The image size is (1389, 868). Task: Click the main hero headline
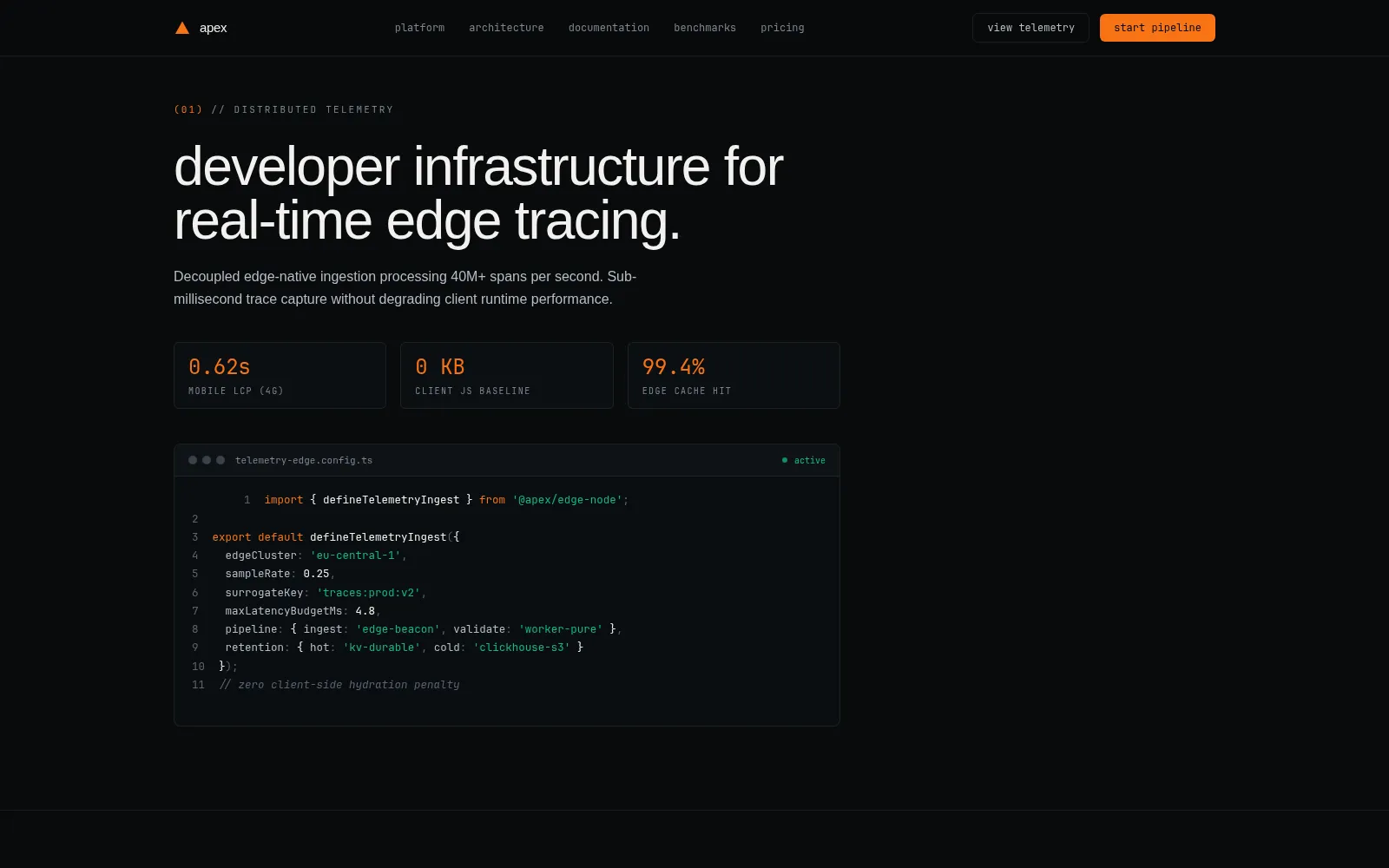coord(478,193)
